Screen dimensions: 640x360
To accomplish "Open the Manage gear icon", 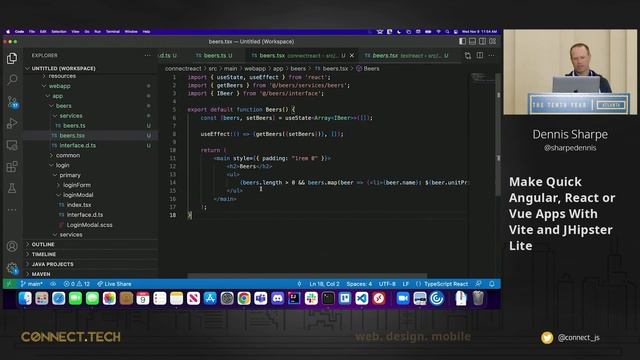I will (12, 268).
